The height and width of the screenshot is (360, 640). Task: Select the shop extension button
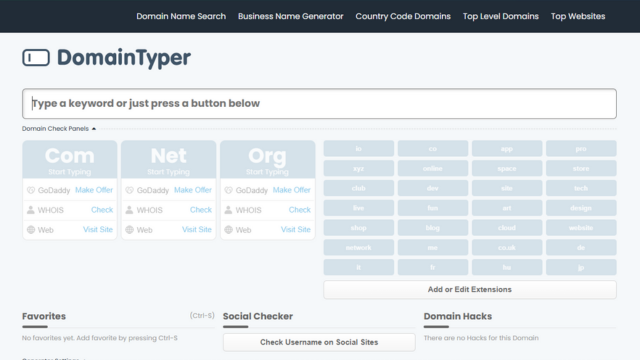point(359,228)
